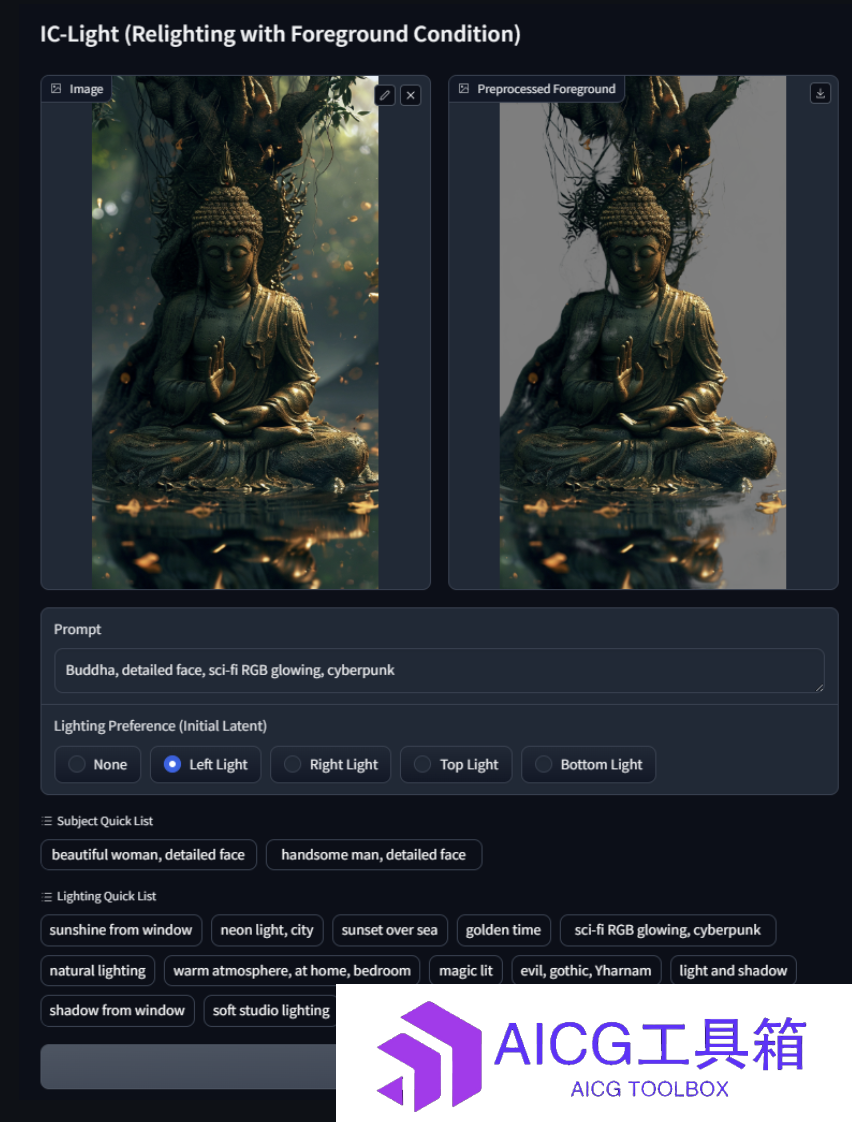The width and height of the screenshot is (852, 1122).
Task: Click the uploaded Buddha image thumbnail
Action: click(235, 332)
